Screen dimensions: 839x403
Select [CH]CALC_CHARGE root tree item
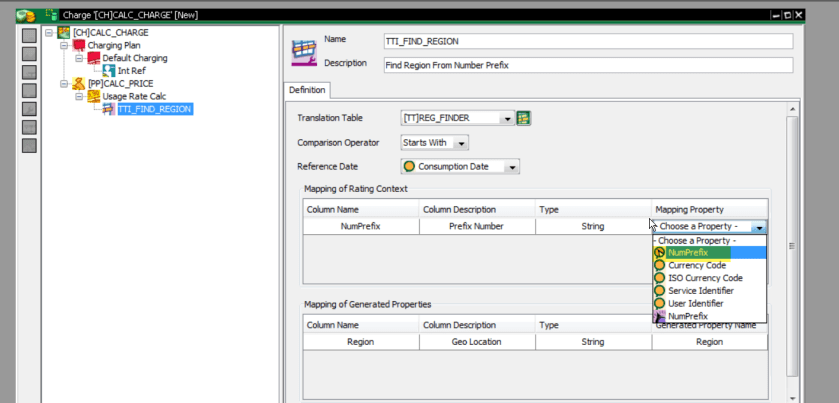pos(111,33)
